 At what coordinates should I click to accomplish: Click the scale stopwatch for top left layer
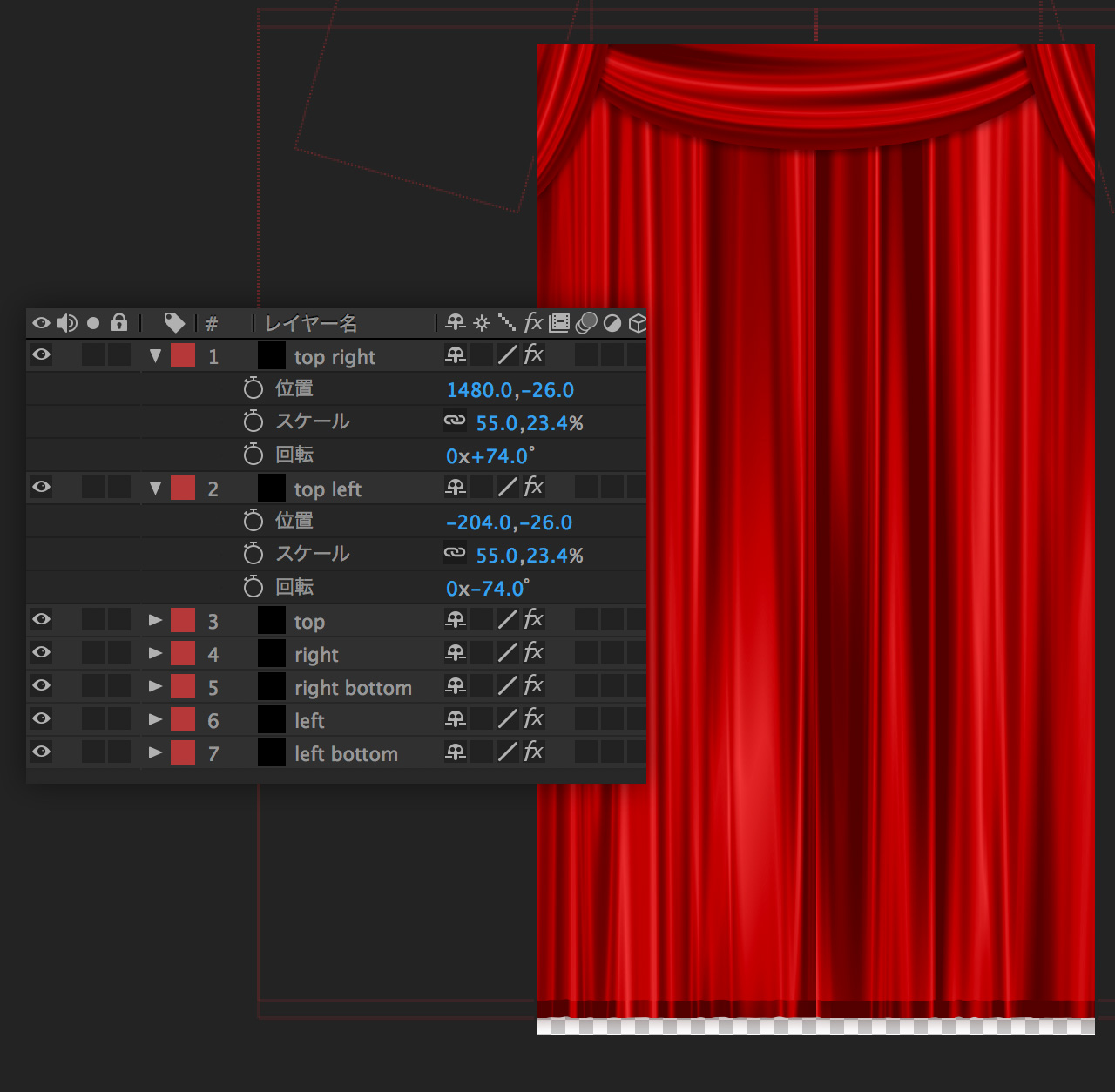(253, 554)
